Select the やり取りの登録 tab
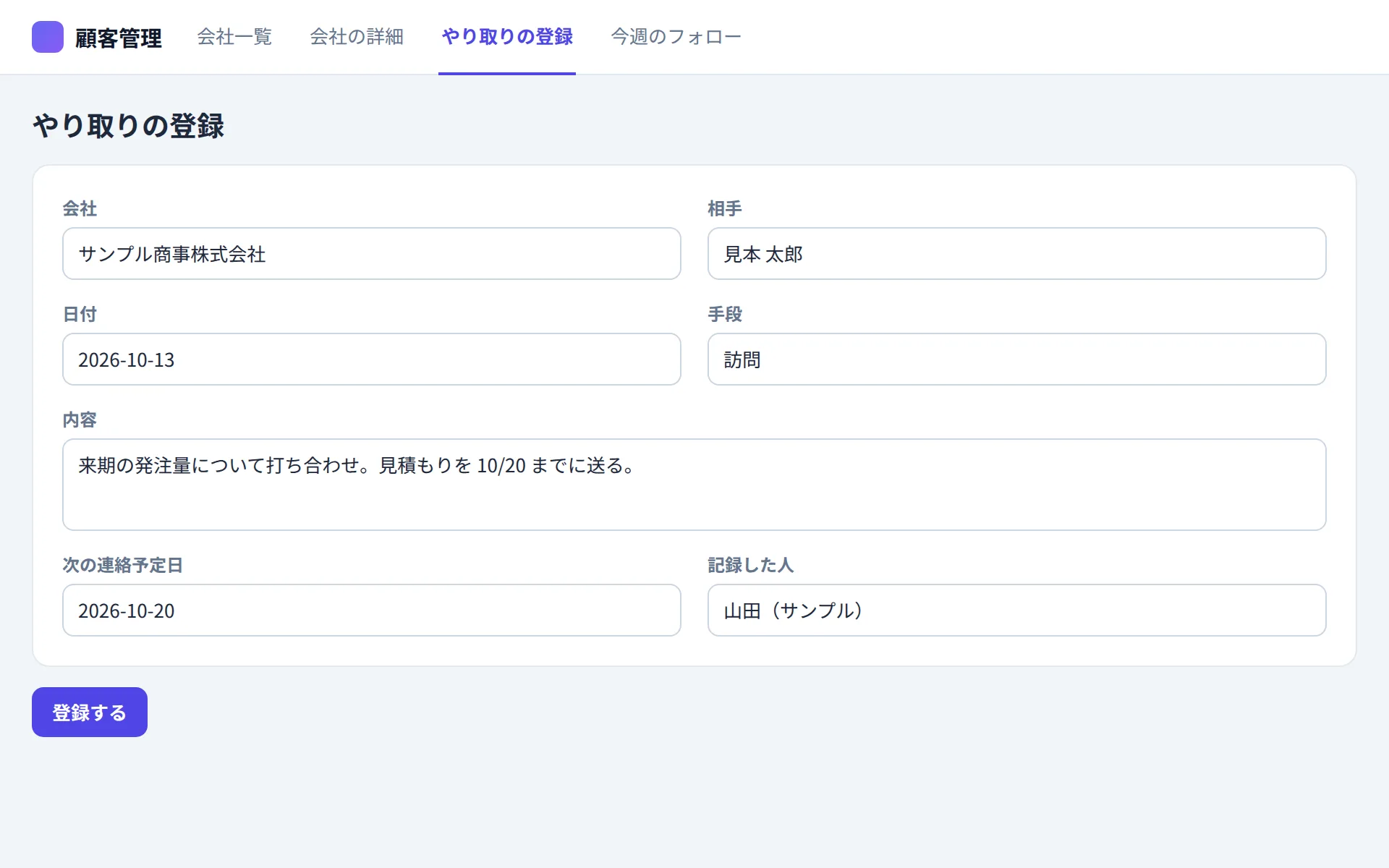This screenshot has height=868, width=1389. (507, 37)
